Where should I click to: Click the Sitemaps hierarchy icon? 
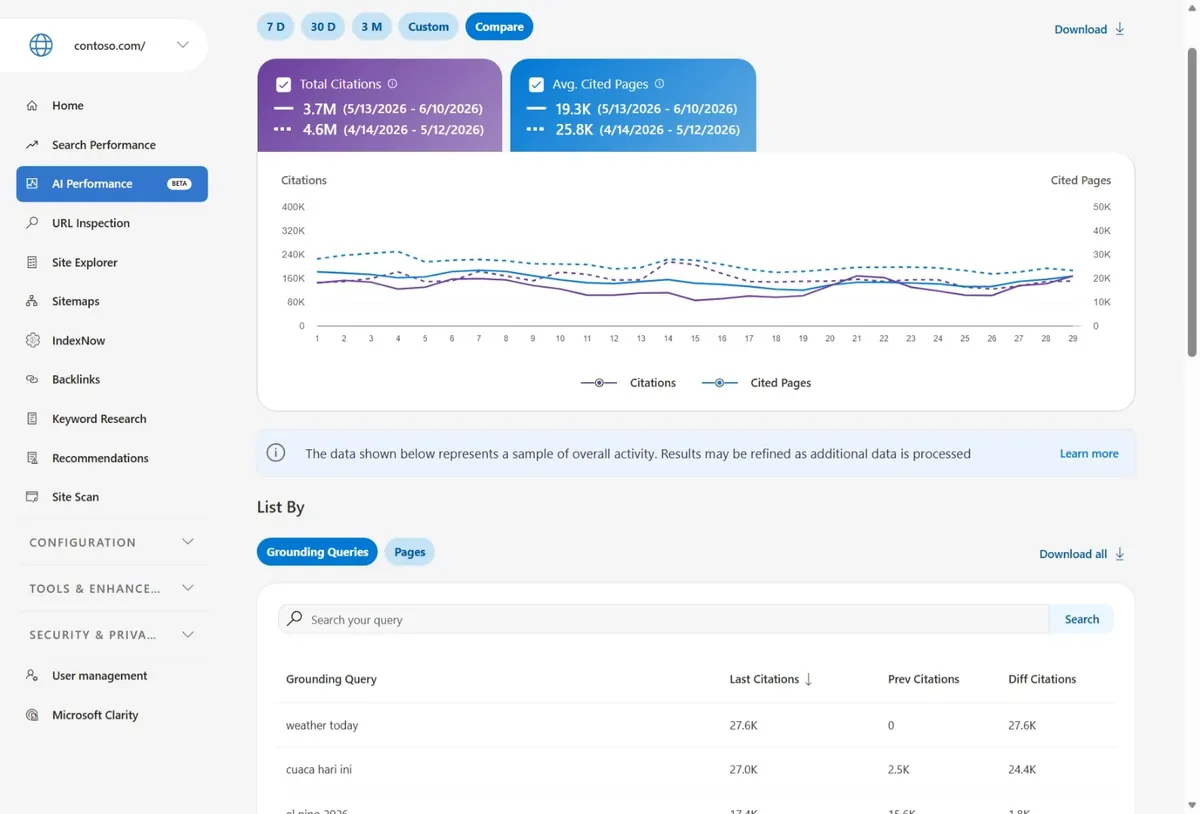coord(32,301)
